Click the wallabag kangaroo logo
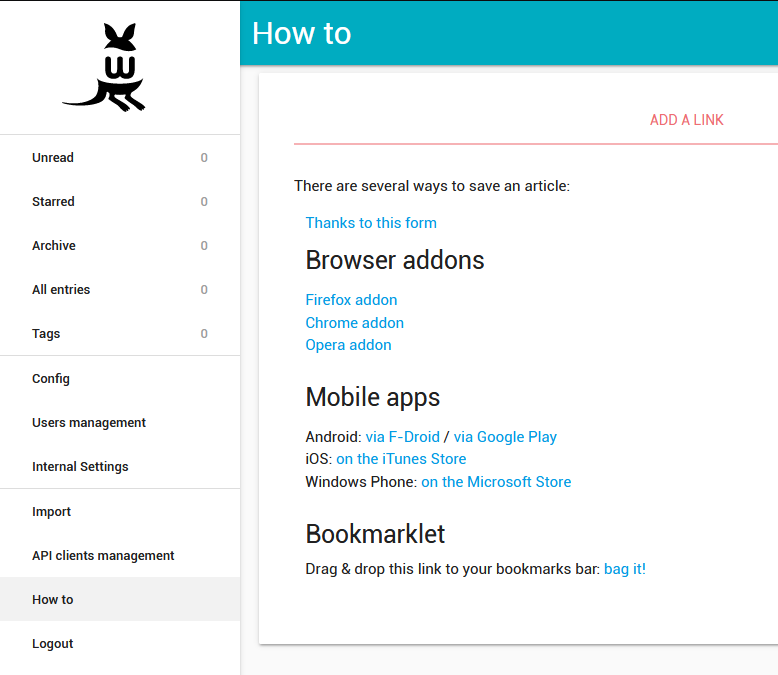 (106, 67)
